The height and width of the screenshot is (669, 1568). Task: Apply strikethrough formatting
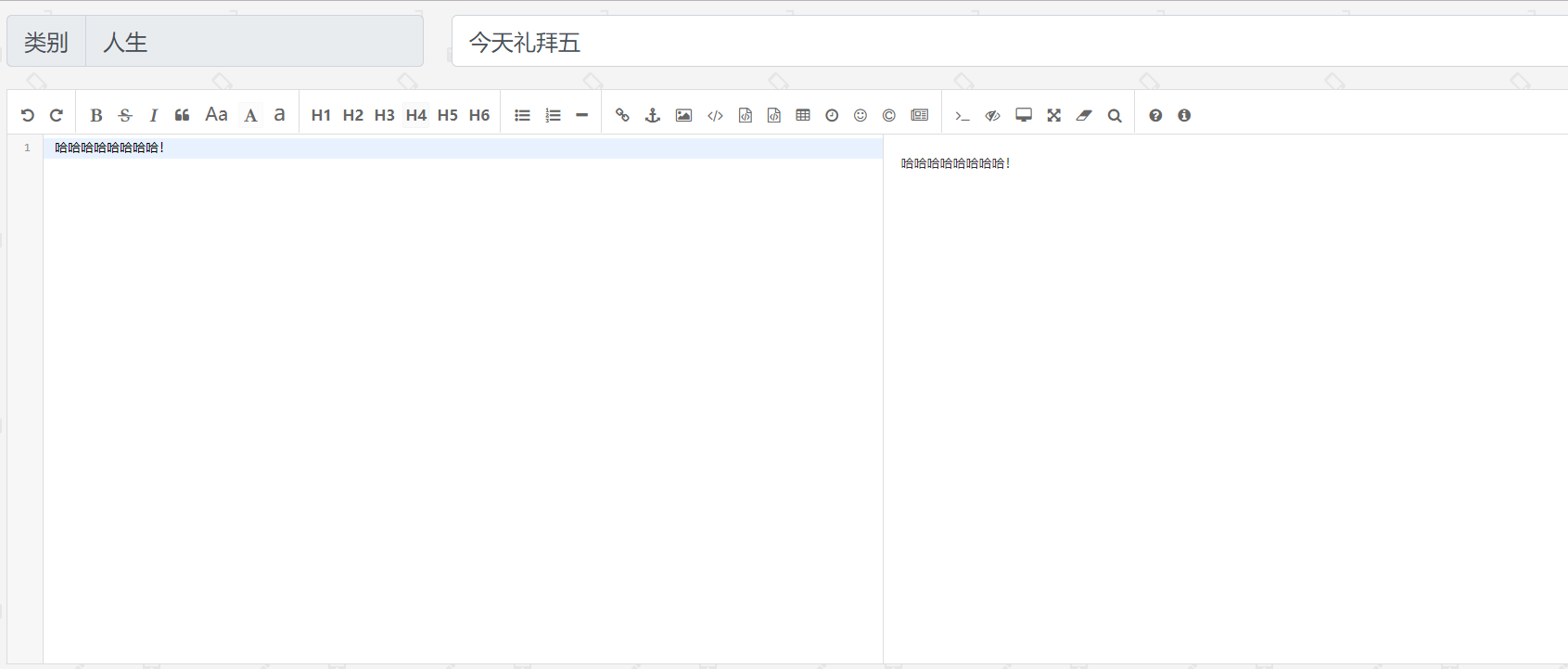point(125,115)
